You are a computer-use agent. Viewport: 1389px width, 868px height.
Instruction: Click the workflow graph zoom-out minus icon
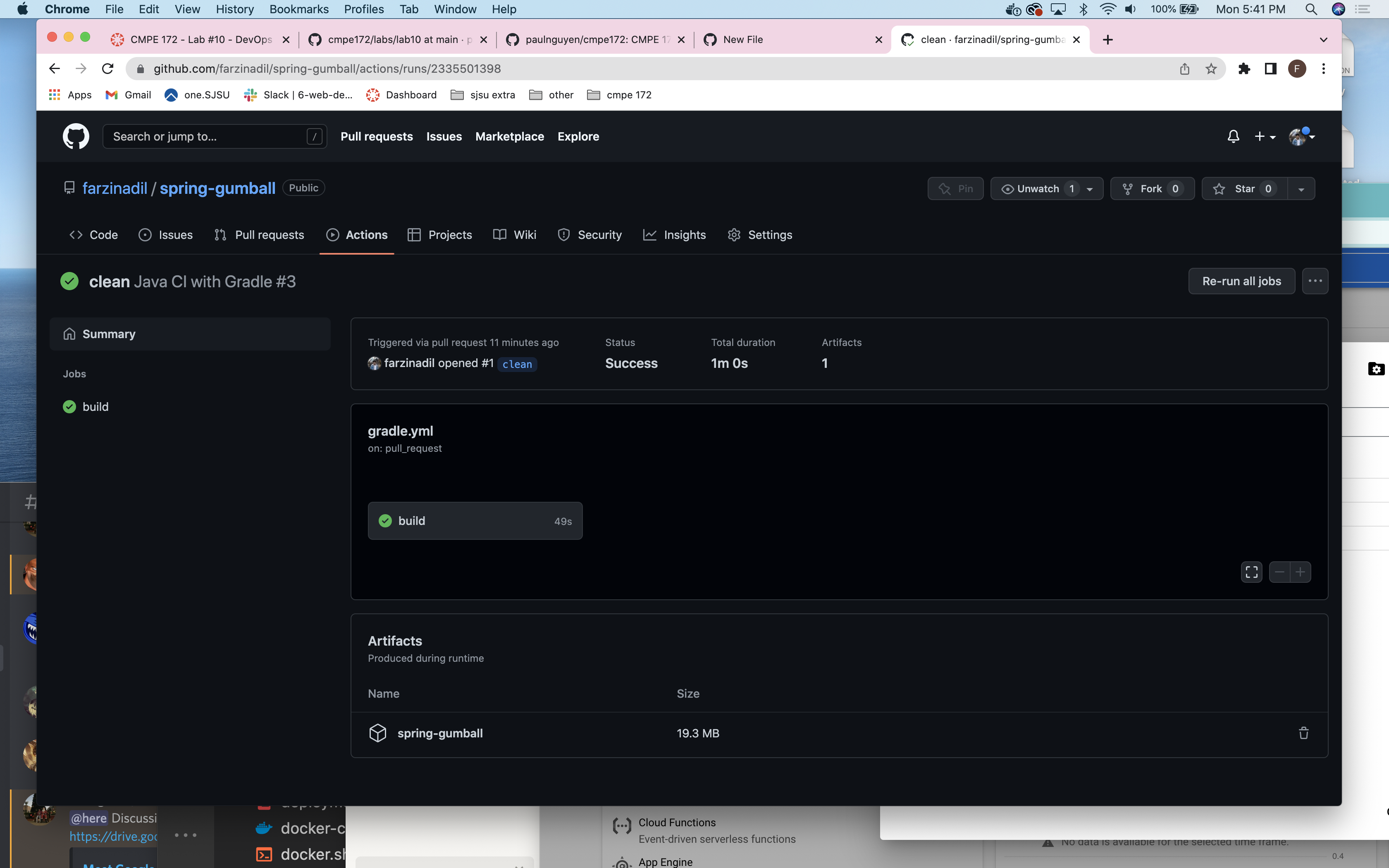tap(1279, 572)
